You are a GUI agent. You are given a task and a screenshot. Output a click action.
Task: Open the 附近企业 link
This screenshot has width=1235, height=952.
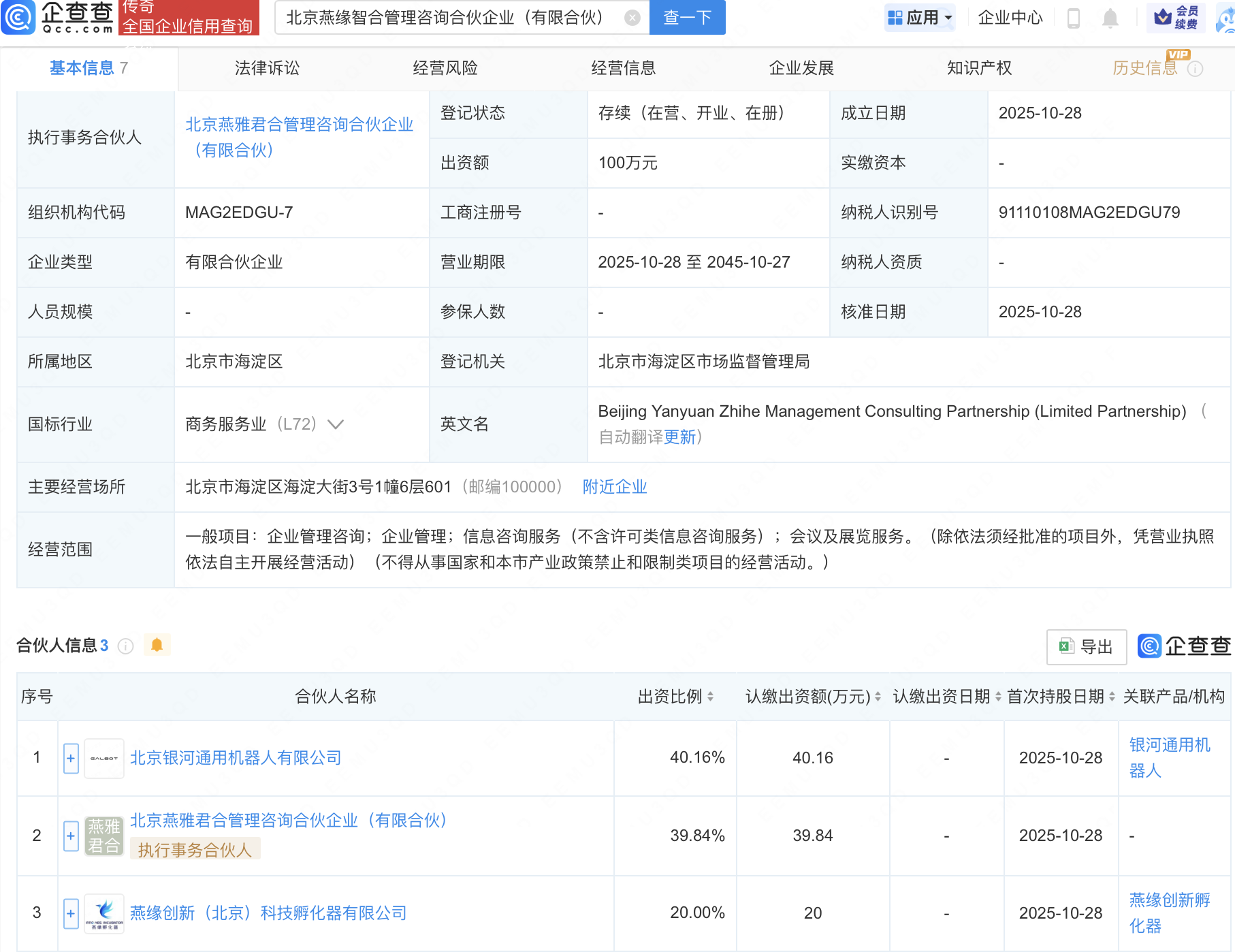pyautogui.click(x=613, y=487)
